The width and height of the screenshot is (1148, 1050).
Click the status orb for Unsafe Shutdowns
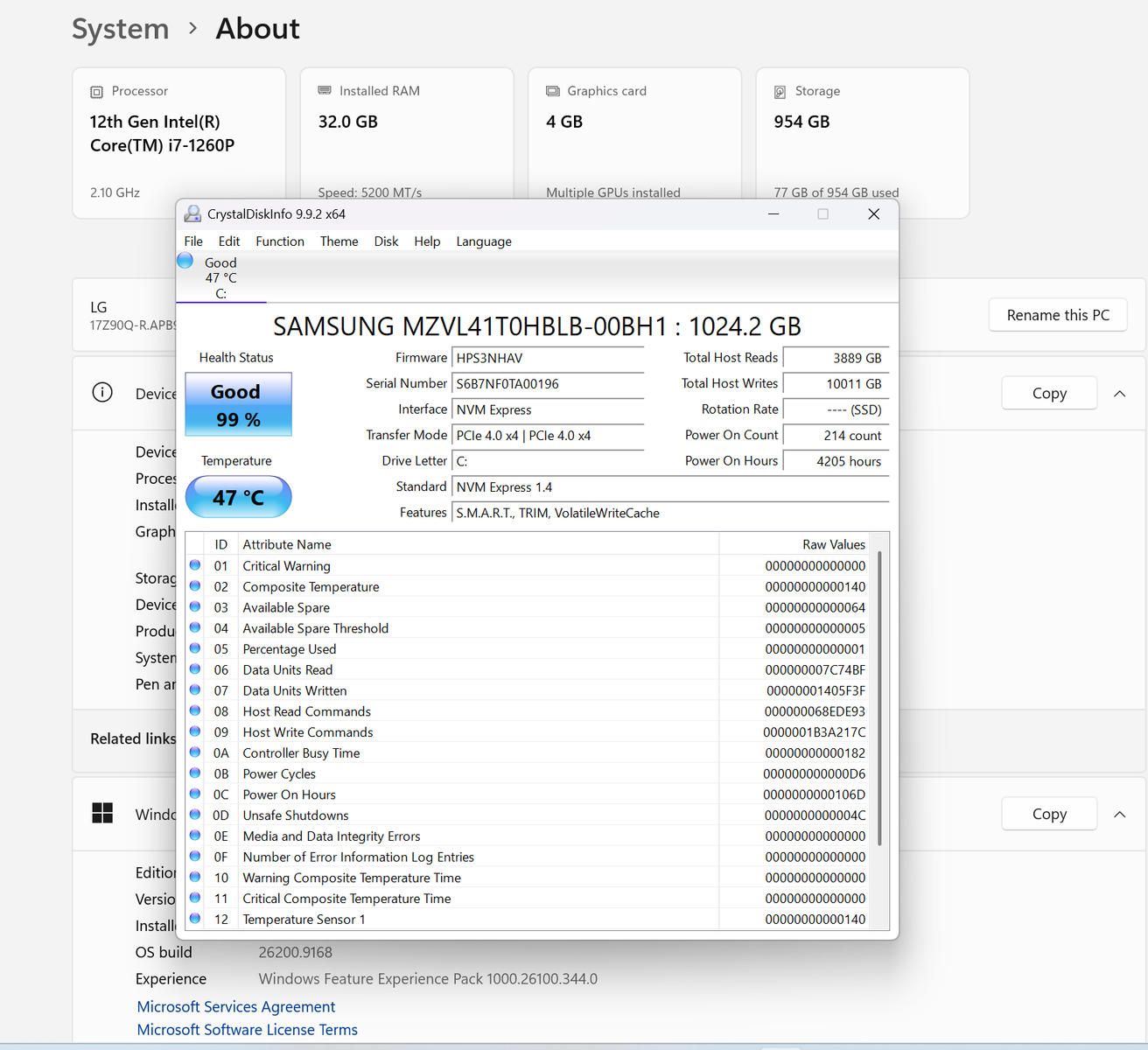(x=195, y=815)
